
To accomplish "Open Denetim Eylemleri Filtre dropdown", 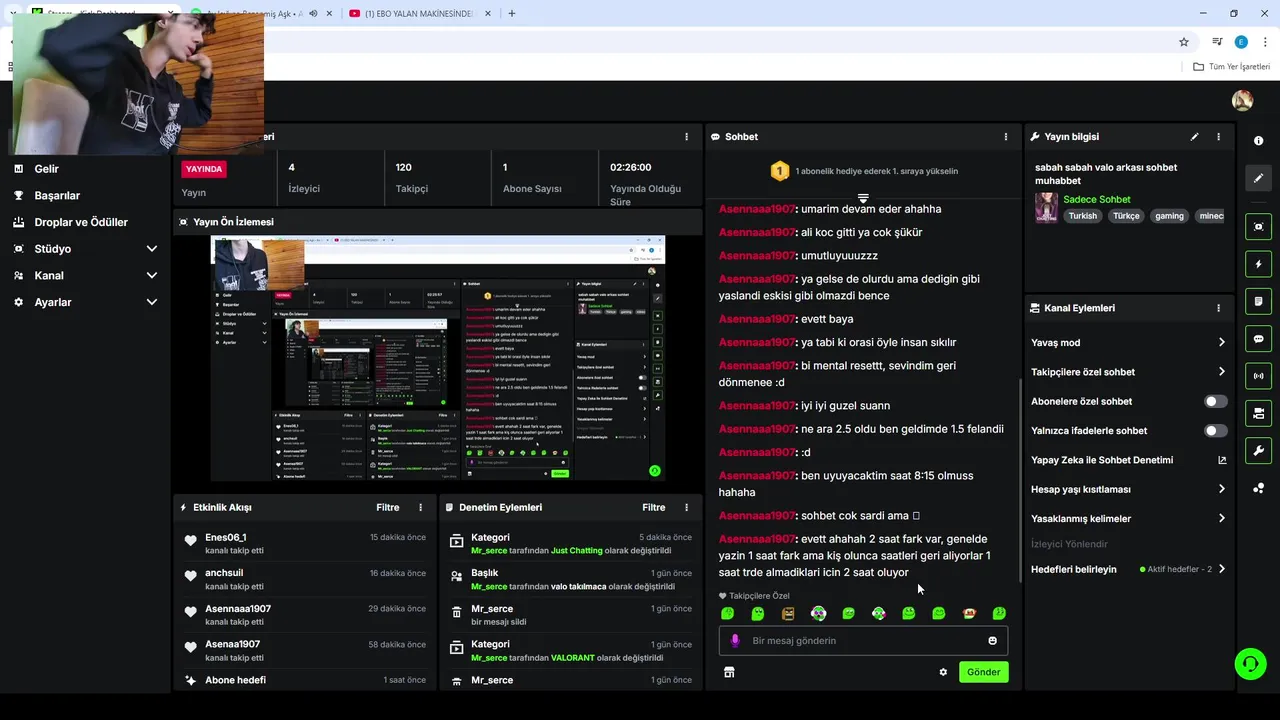I will point(654,508).
